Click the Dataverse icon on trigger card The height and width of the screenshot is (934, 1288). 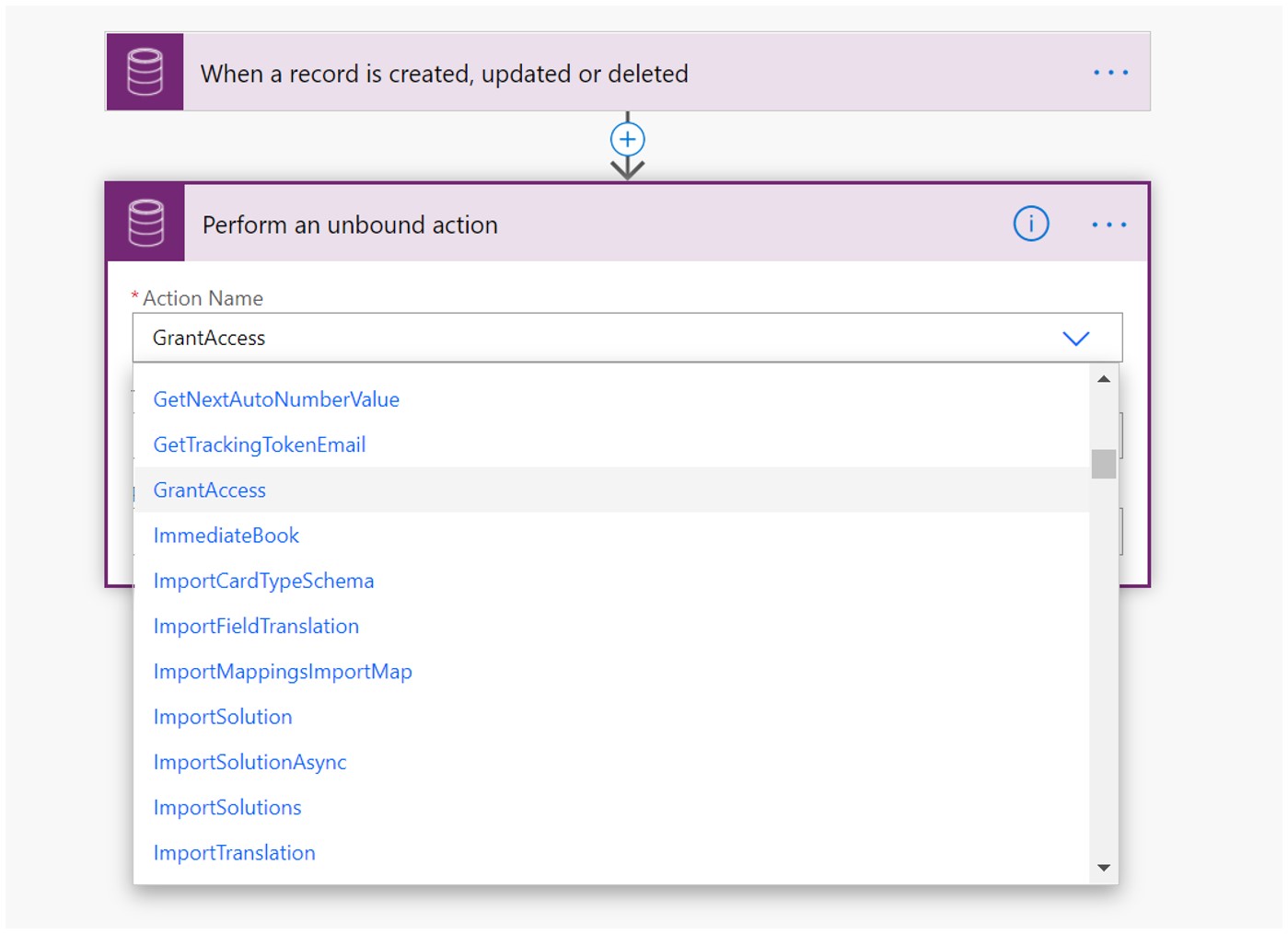145,72
